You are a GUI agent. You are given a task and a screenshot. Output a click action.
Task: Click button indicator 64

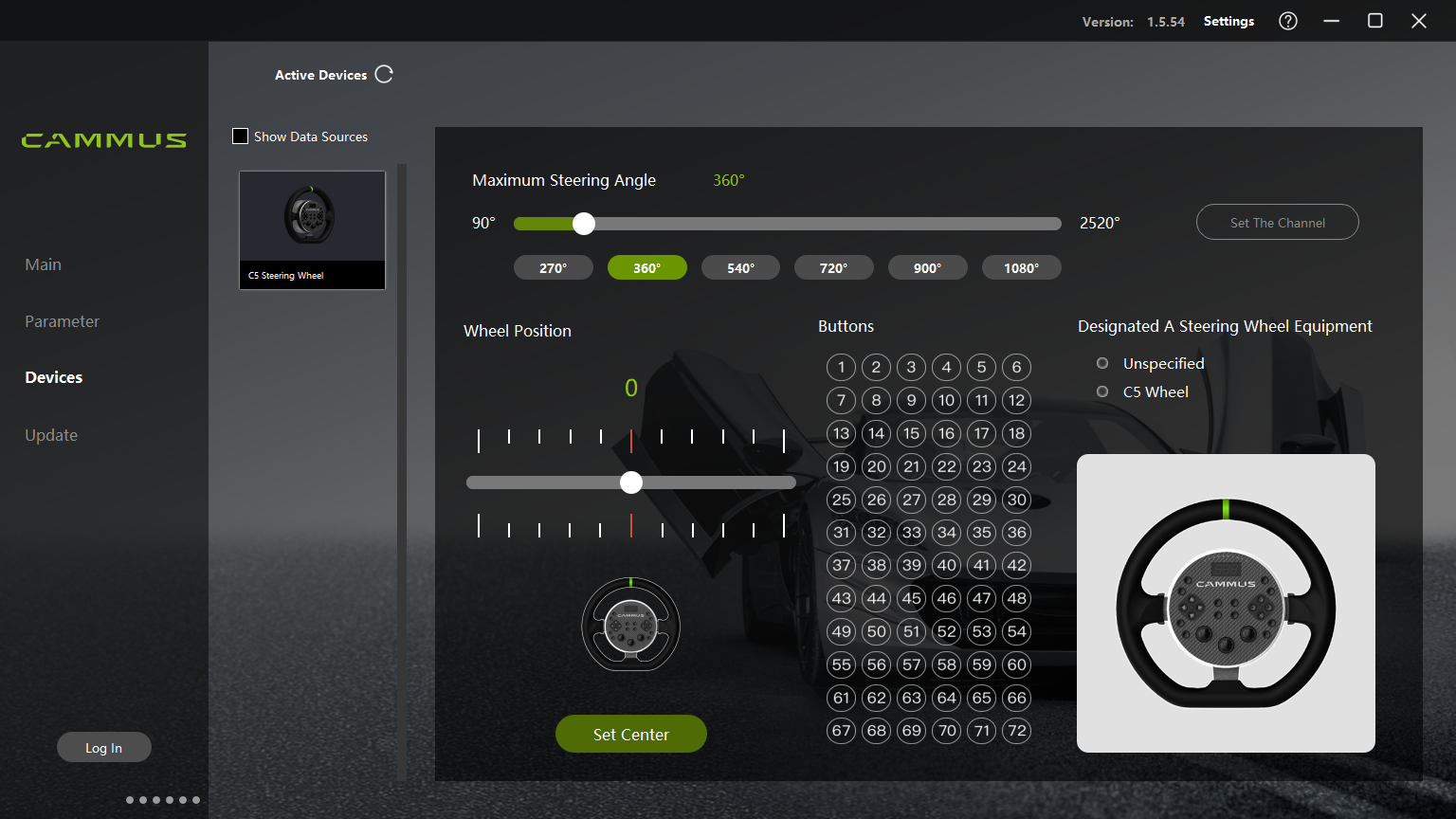[x=946, y=698]
